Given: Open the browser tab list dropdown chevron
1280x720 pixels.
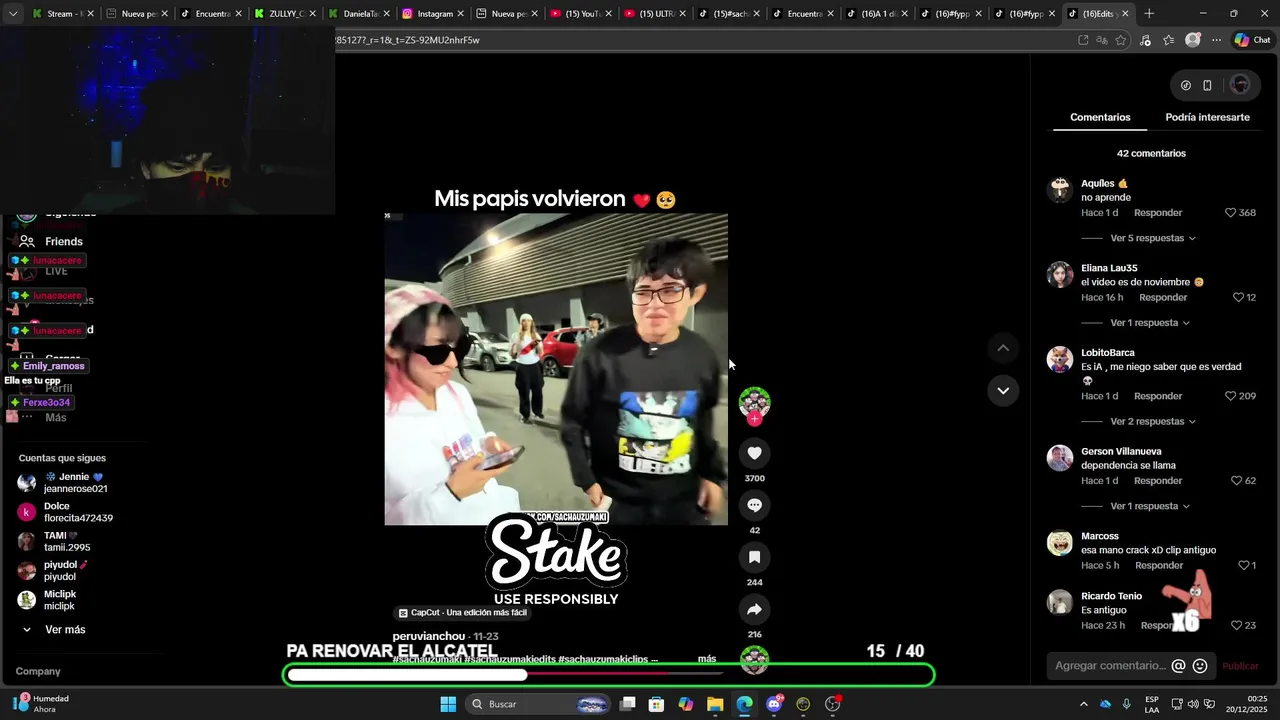Looking at the screenshot, I should (13, 14).
